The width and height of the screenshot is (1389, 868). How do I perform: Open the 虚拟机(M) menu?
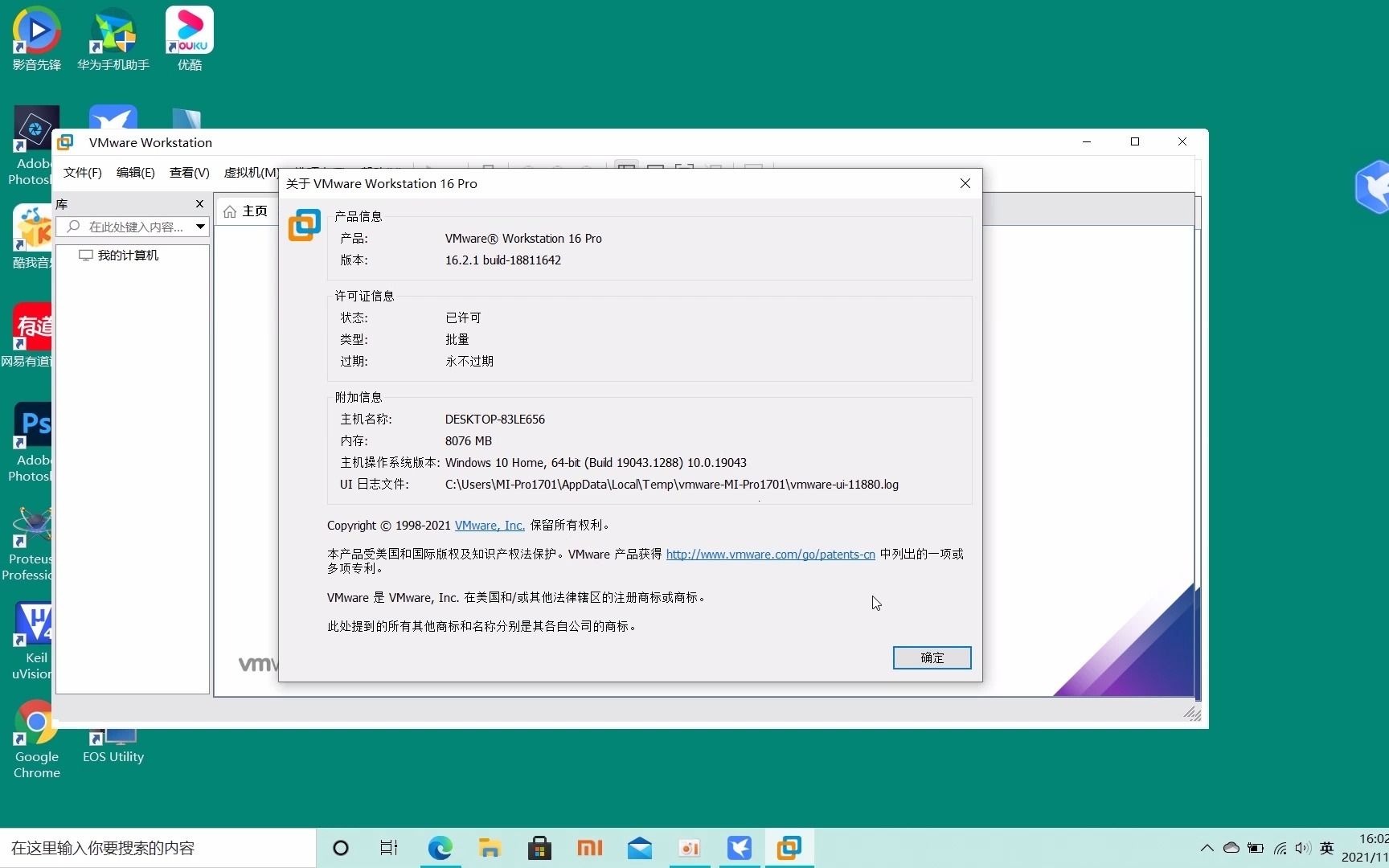(x=251, y=173)
